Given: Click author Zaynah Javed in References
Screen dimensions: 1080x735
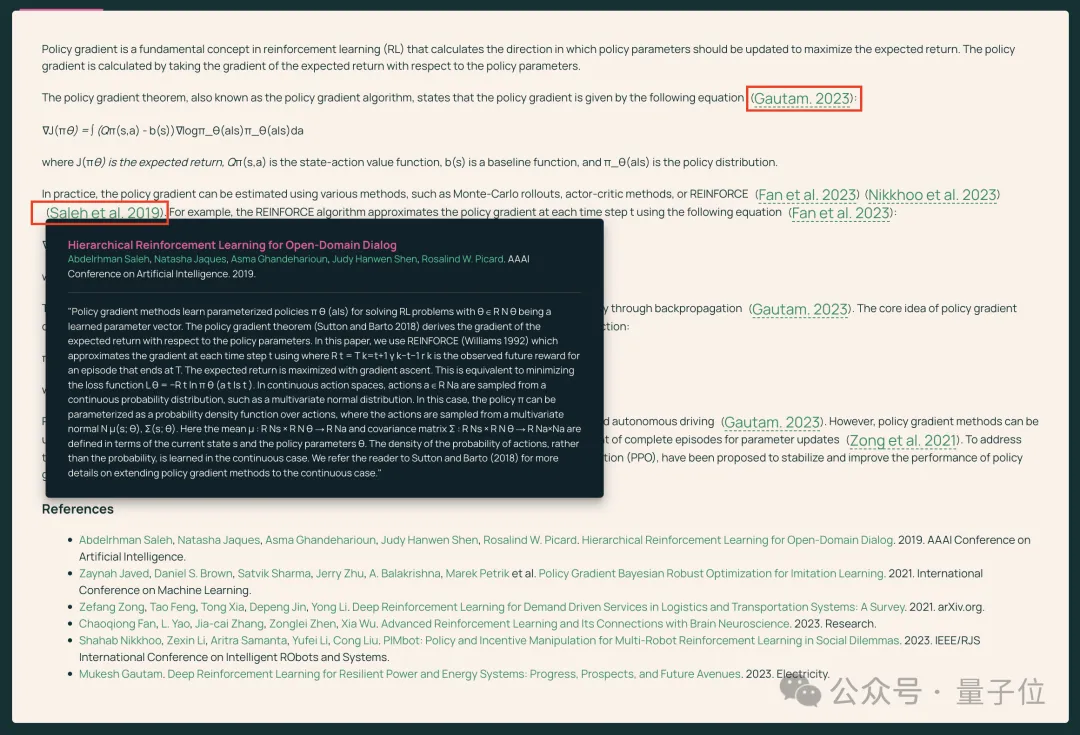Looking at the screenshot, I should click(x=113, y=574).
